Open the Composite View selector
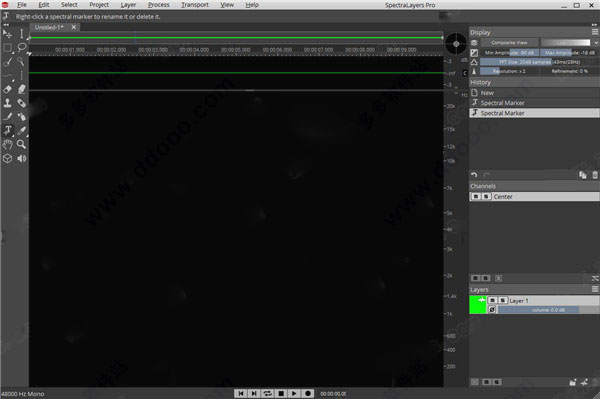Image resolution: width=600 pixels, height=399 pixels. (509, 42)
